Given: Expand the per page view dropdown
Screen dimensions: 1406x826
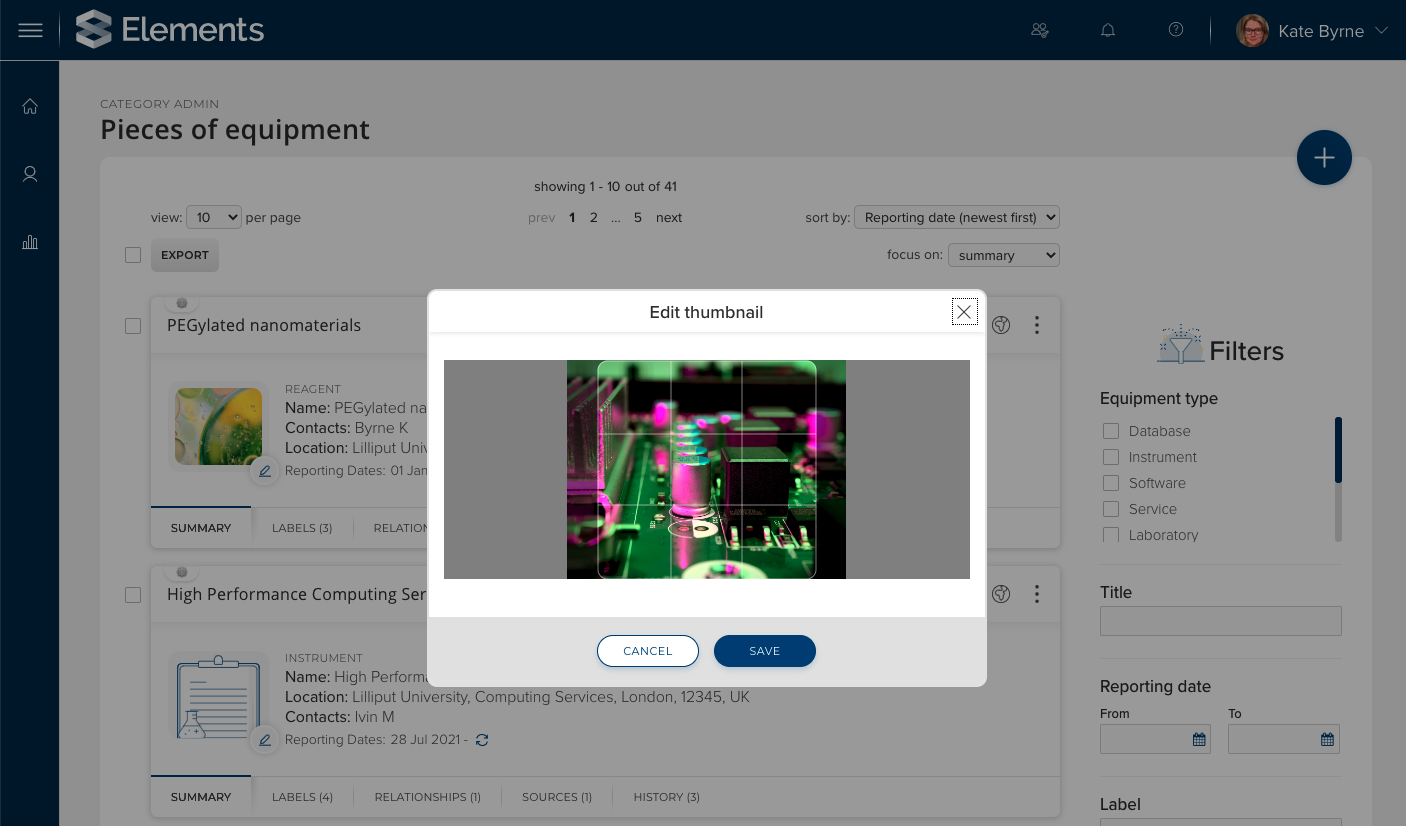Looking at the screenshot, I should (x=214, y=217).
